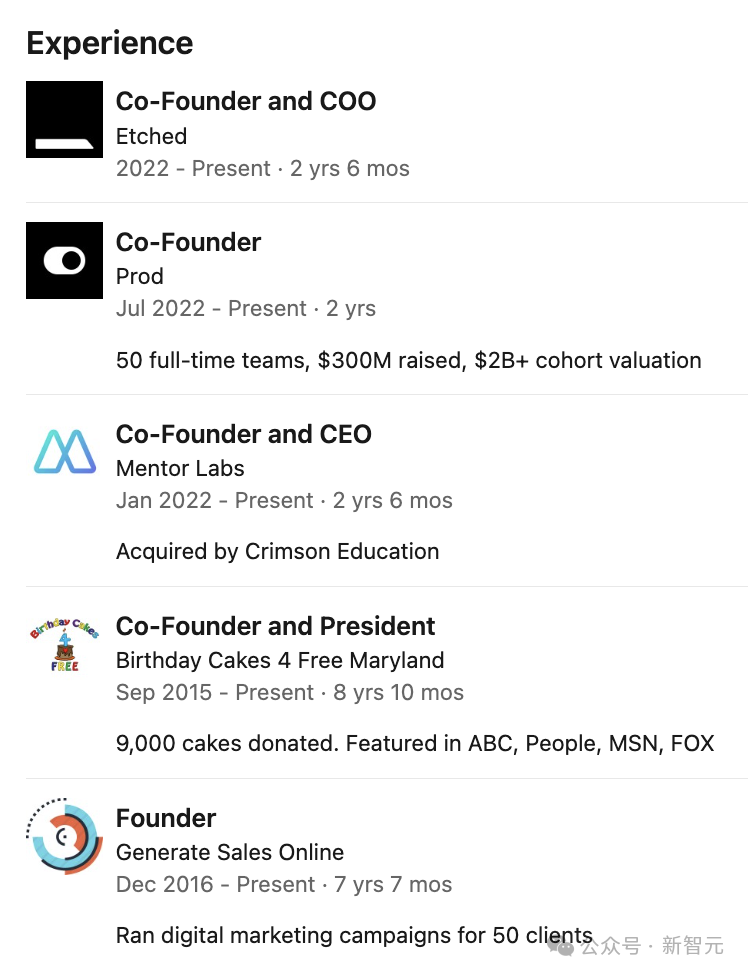This screenshot has height=976, width=748.
Task: Open the Mentor Labs logo
Action: (65, 452)
